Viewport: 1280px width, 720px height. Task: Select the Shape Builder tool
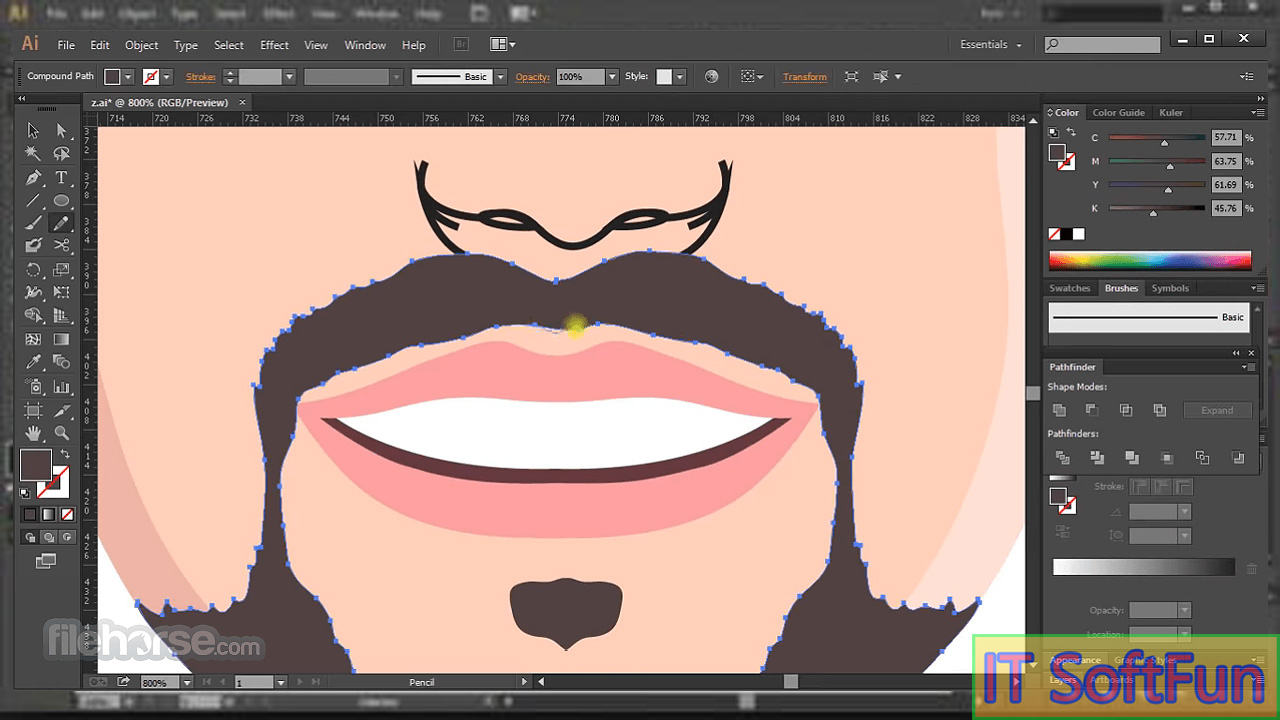click(x=33, y=316)
